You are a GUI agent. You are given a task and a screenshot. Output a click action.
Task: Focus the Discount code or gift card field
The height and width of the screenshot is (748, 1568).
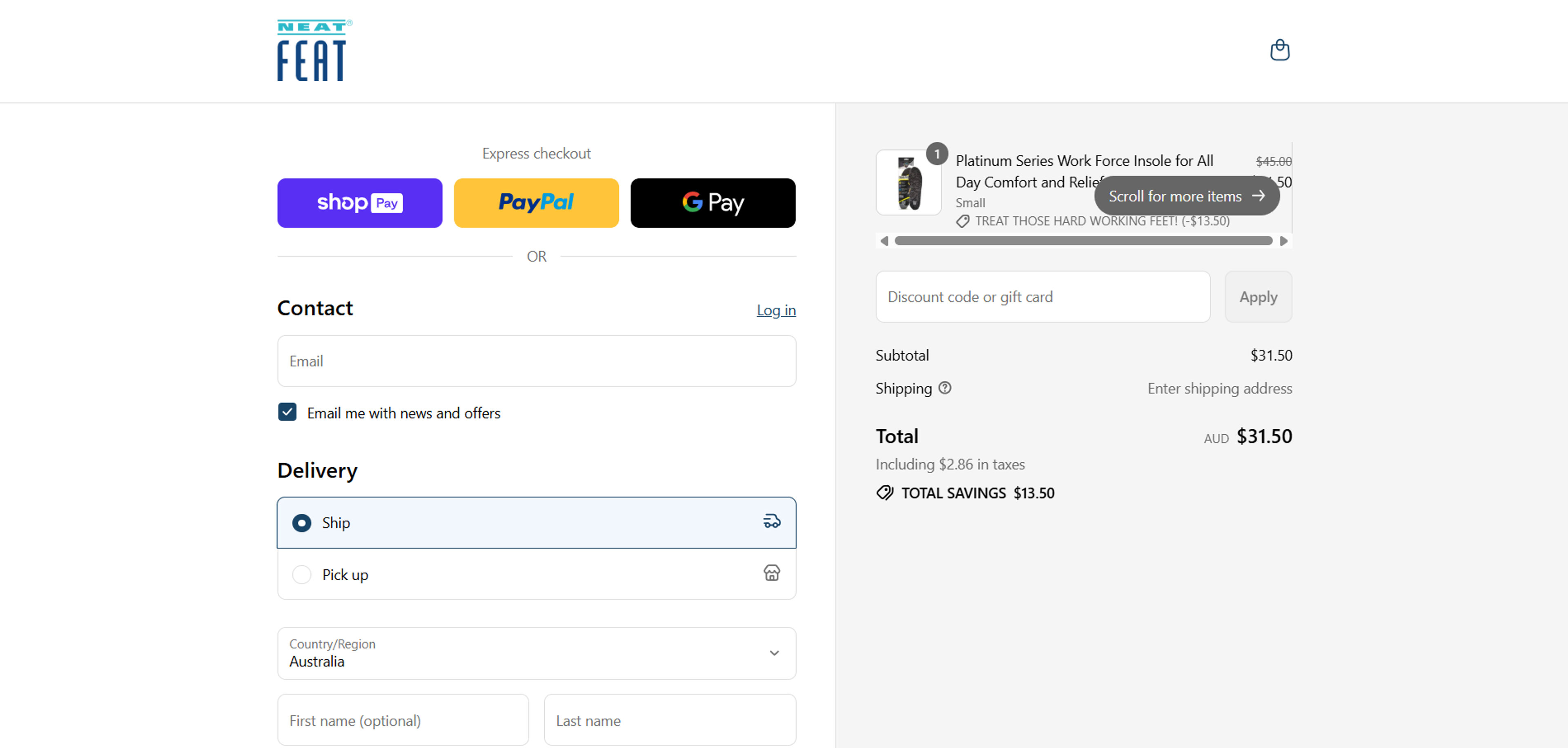click(1043, 297)
